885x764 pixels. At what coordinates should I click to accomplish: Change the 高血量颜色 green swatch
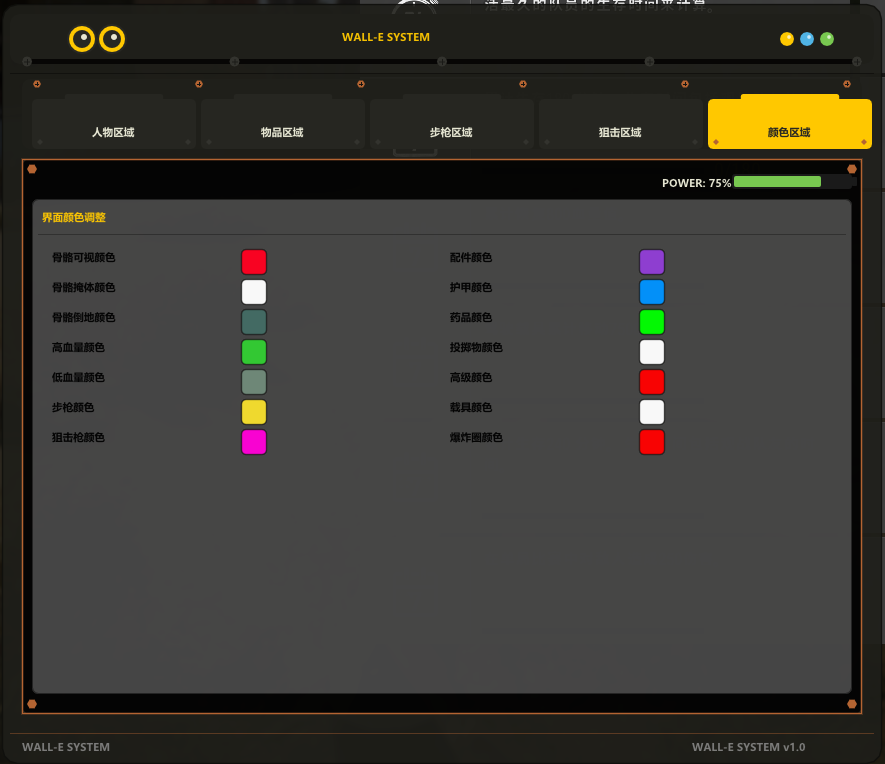tap(254, 352)
